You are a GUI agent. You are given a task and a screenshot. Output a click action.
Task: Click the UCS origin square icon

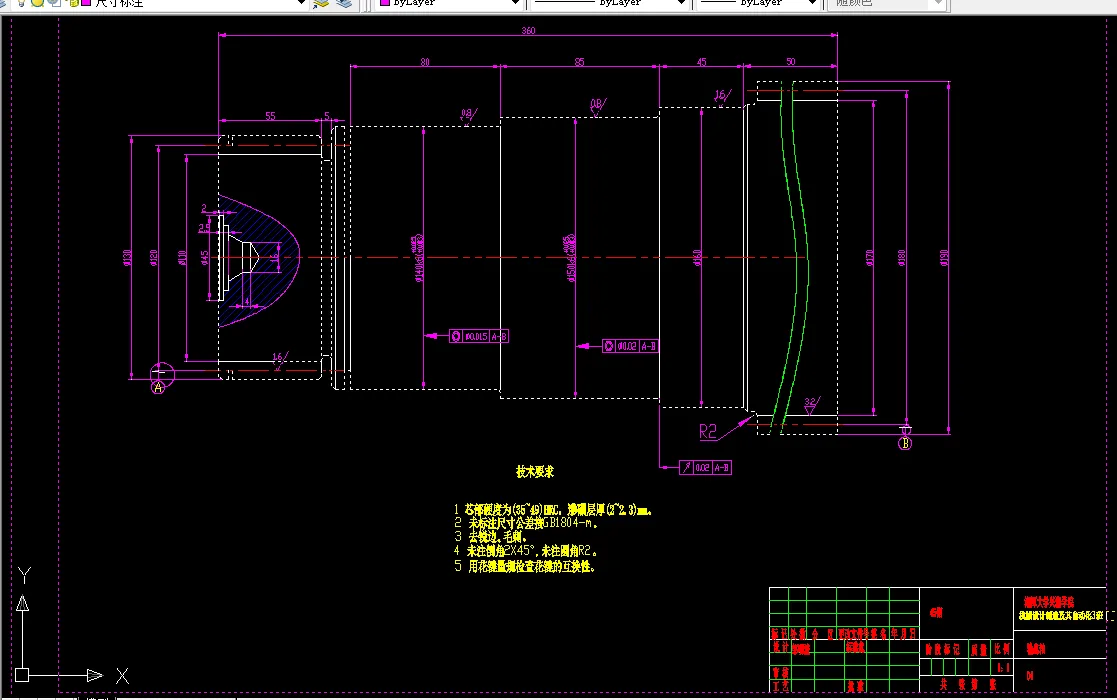pyautogui.click(x=22, y=675)
